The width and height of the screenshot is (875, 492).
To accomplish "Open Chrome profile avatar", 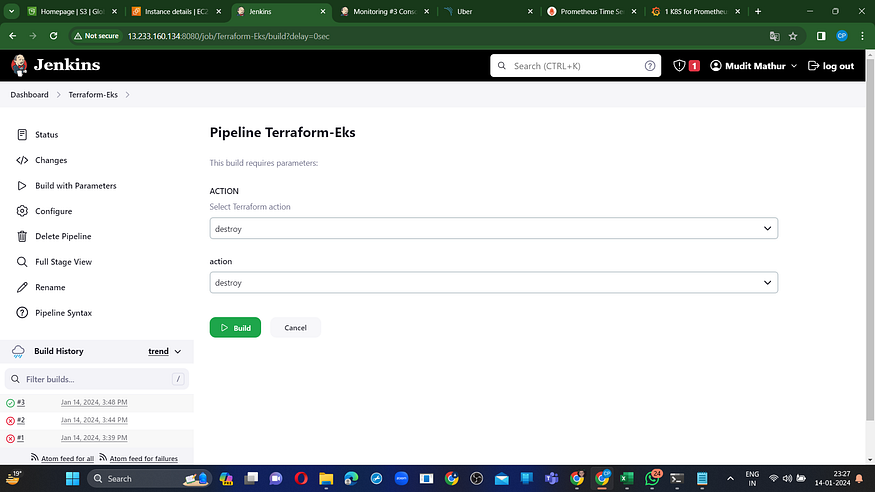I will [842, 36].
